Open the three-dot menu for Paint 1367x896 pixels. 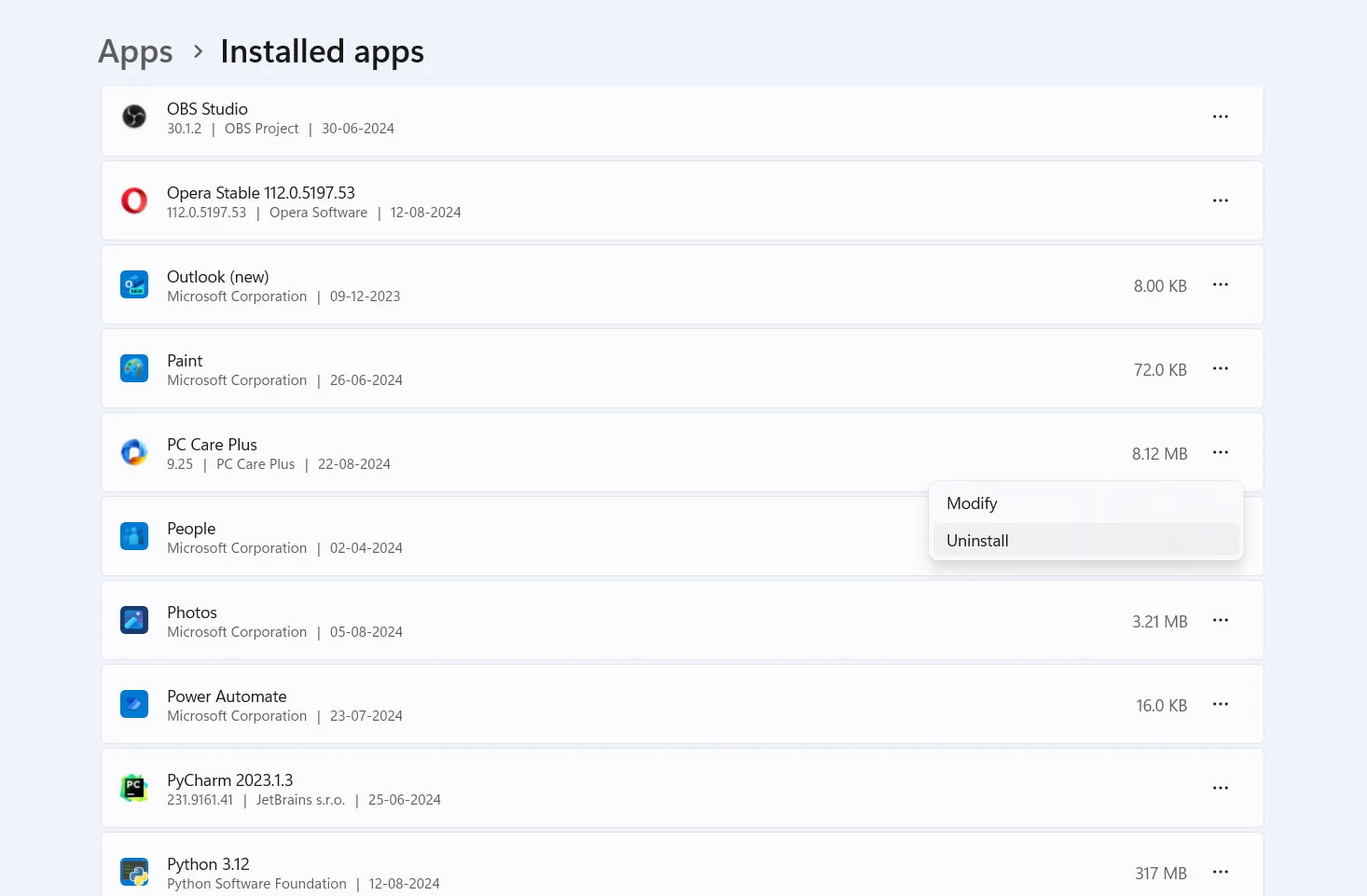point(1220,368)
